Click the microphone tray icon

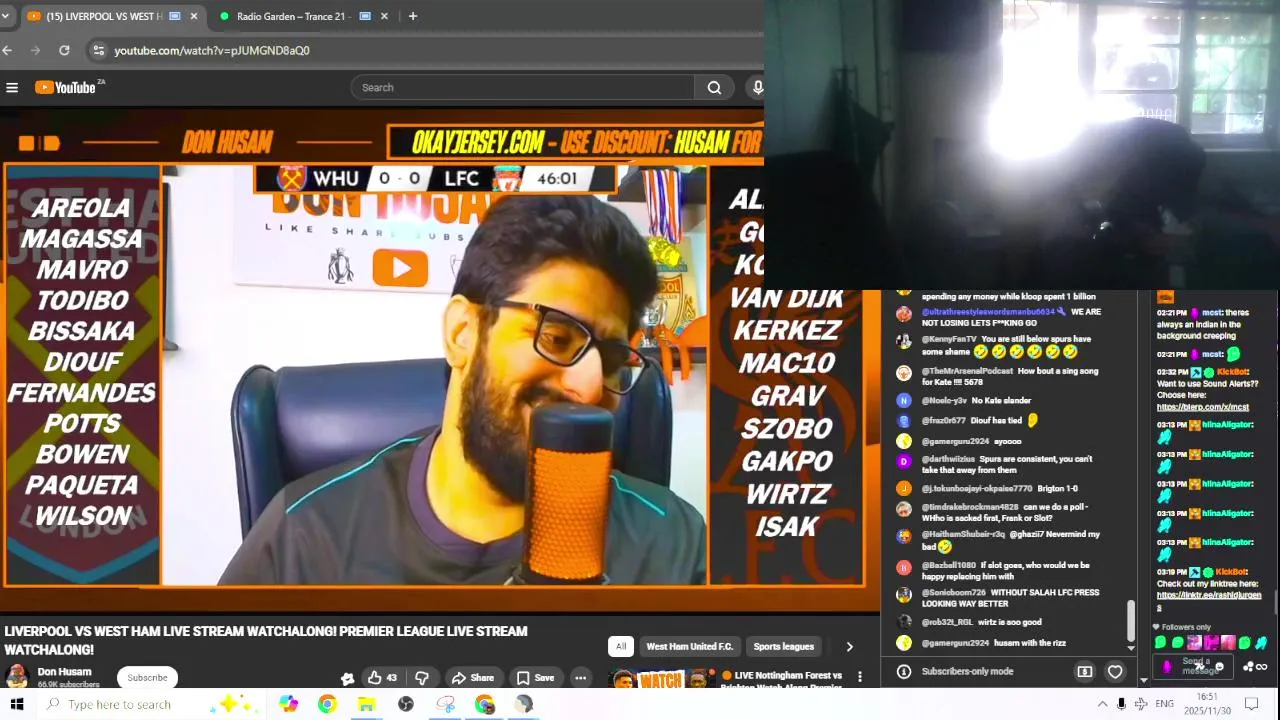[x=1121, y=704]
